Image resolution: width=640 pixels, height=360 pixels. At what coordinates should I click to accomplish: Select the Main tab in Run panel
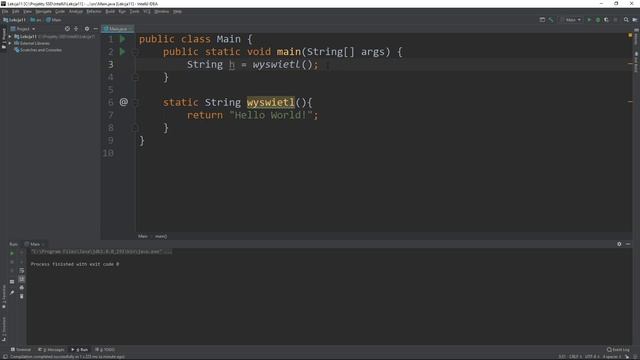tap(34, 244)
